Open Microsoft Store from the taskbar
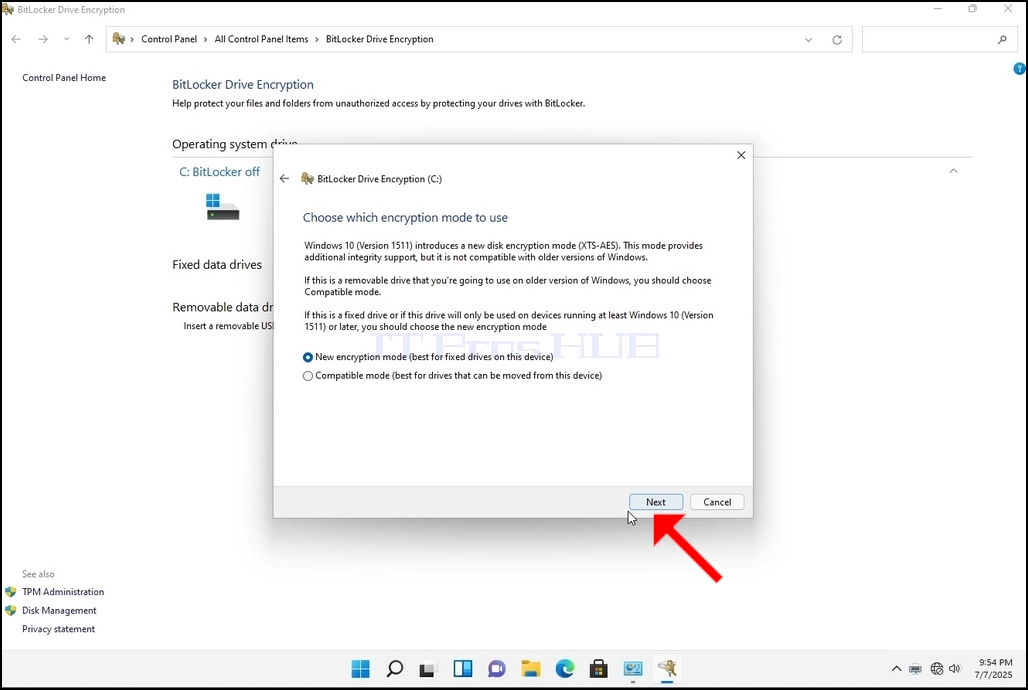 pyautogui.click(x=599, y=668)
